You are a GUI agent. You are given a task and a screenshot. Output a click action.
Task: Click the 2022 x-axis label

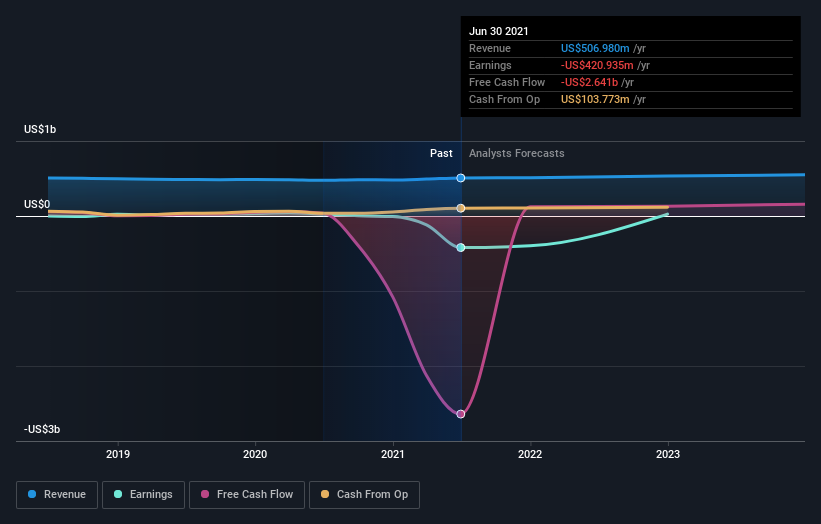tap(530, 454)
